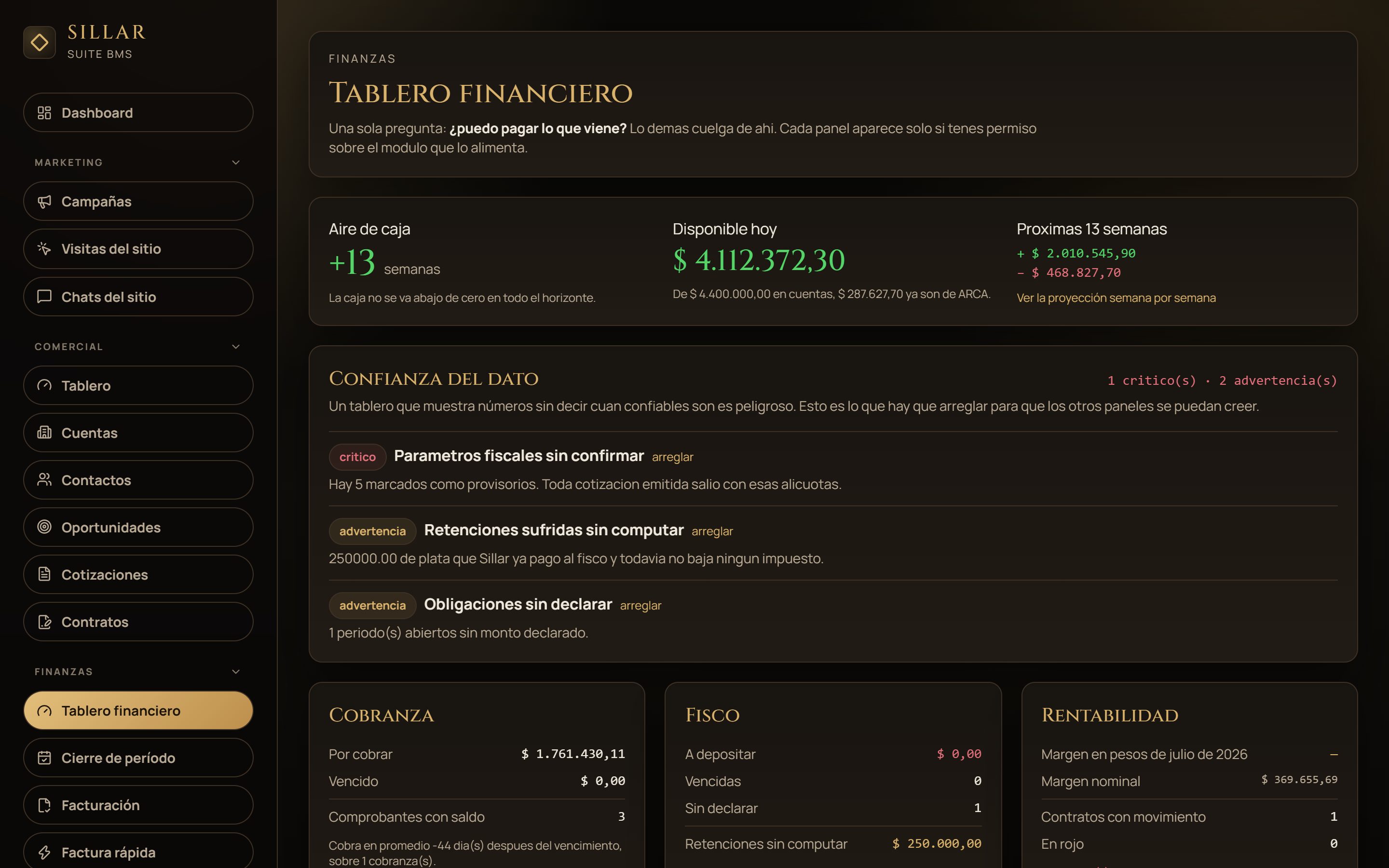Click Margen nominal value $ 369.655,69
Screen dimensions: 1389x868
[x=1299, y=780]
